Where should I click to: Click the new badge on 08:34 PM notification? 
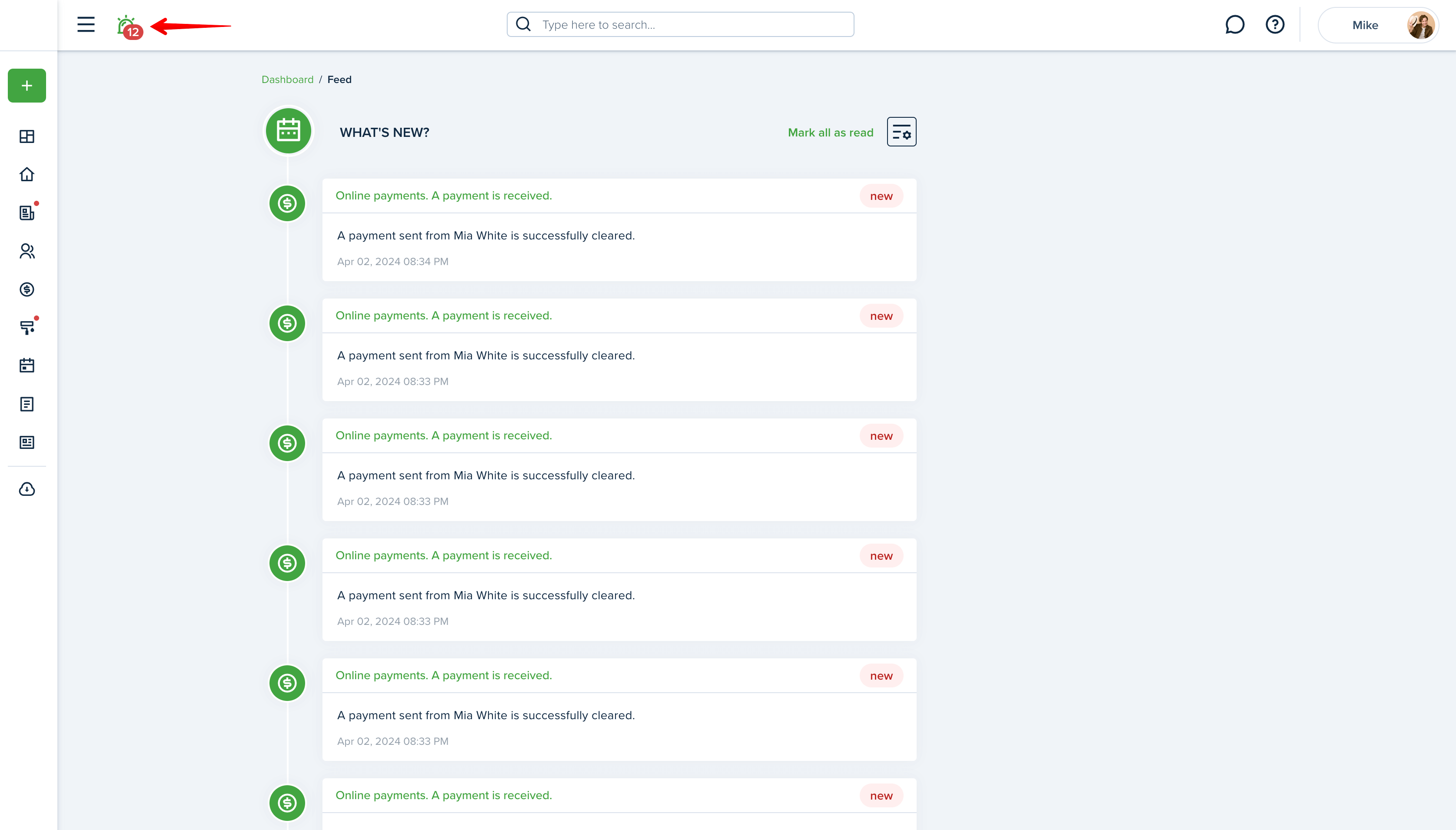pyautogui.click(x=881, y=196)
